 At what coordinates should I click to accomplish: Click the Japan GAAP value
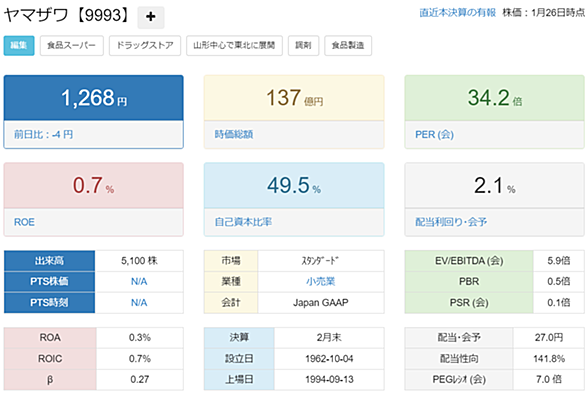321,302
